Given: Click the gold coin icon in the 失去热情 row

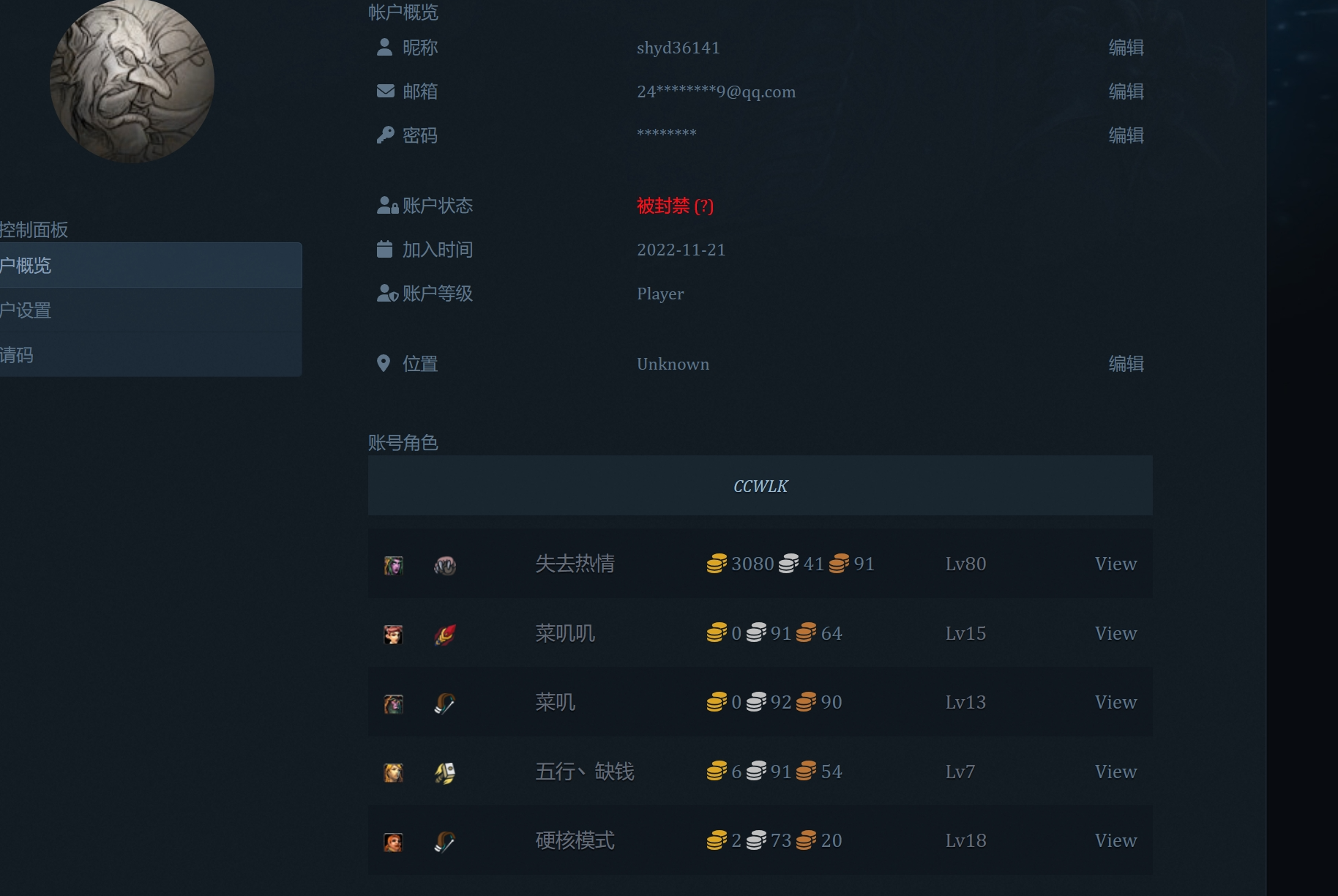Looking at the screenshot, I should 716,564.
